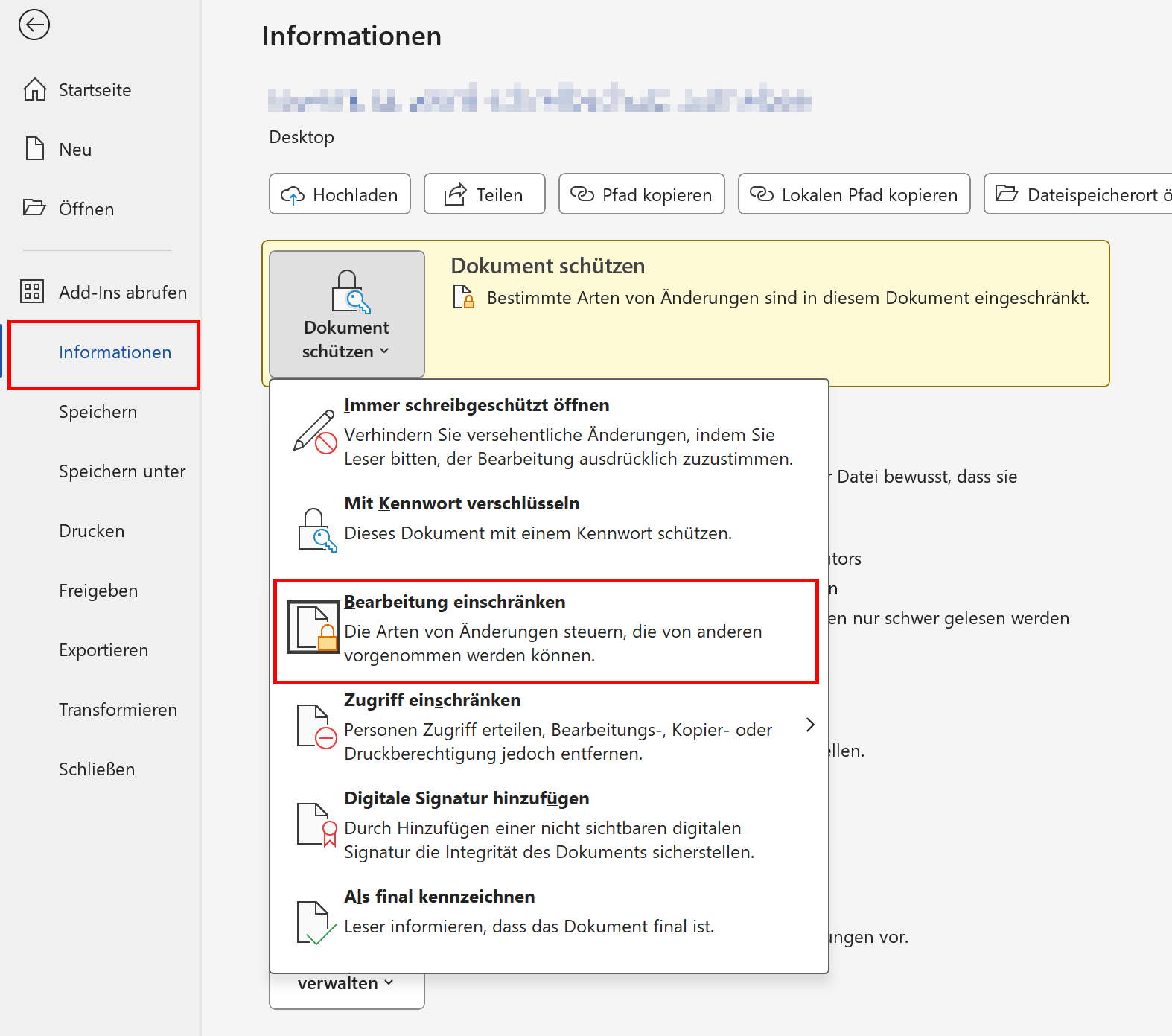
Task: Click the share arrow icon in Teilen
Action: [x=455, y=194]
